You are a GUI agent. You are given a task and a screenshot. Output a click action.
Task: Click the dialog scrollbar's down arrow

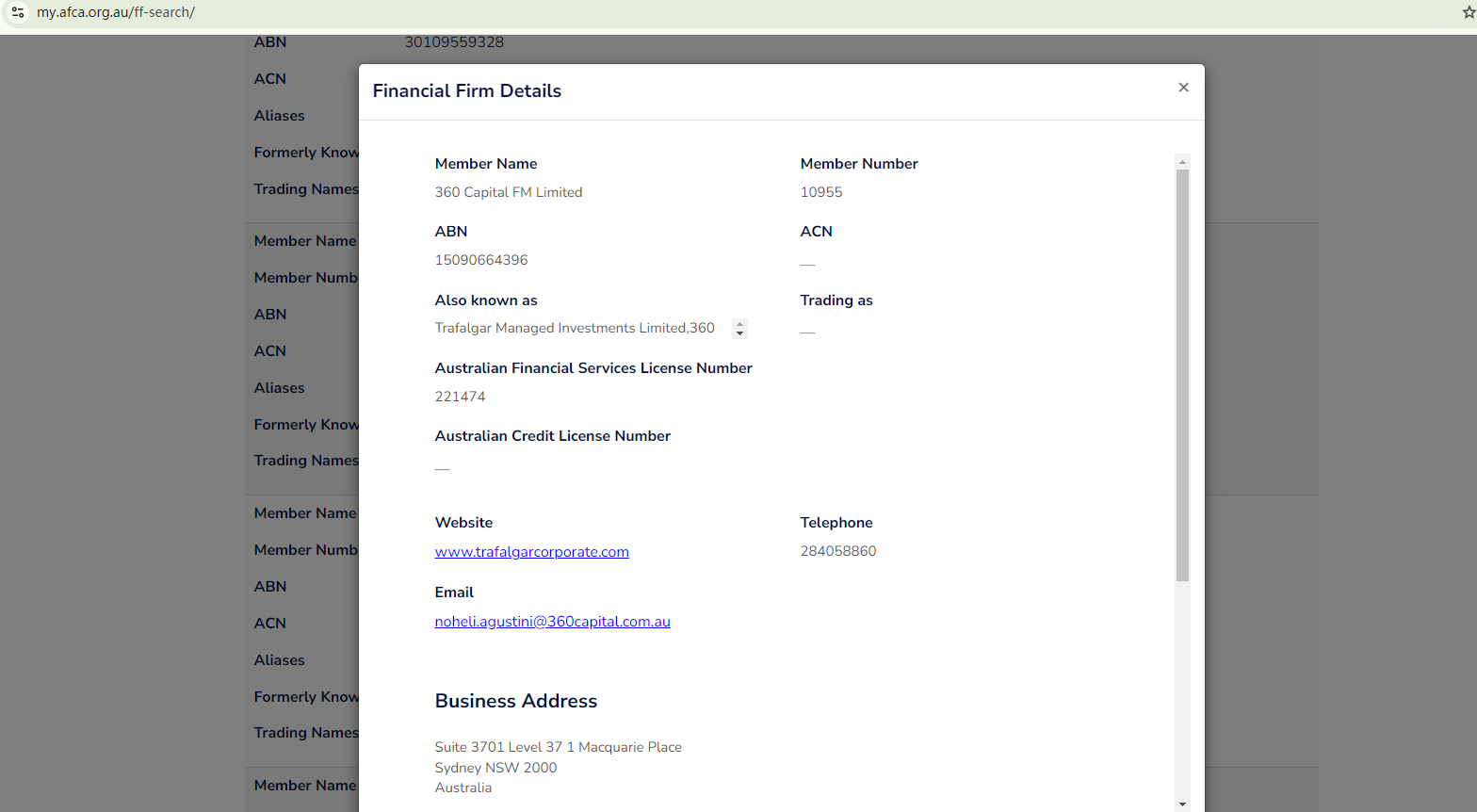click(1183, 804)
